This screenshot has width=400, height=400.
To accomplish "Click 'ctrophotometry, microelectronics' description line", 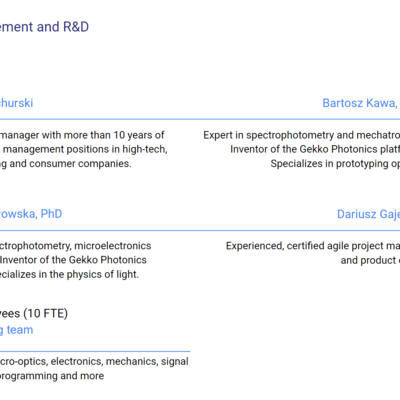I will (x=75, y=246).
